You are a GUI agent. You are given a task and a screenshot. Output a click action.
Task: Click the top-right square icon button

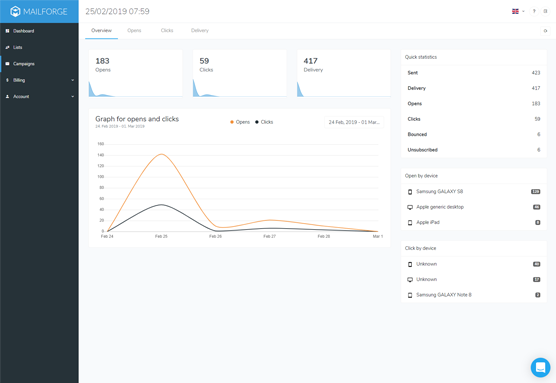pos(545,11)
